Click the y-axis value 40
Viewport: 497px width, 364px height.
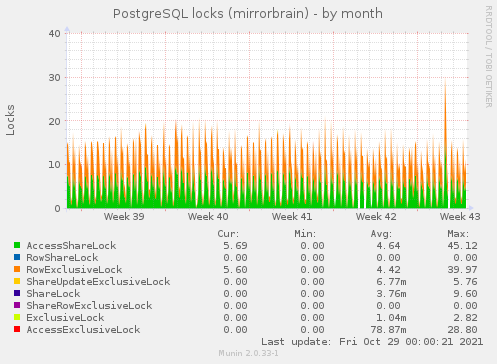pyautogui.click(x=55, y=34)
